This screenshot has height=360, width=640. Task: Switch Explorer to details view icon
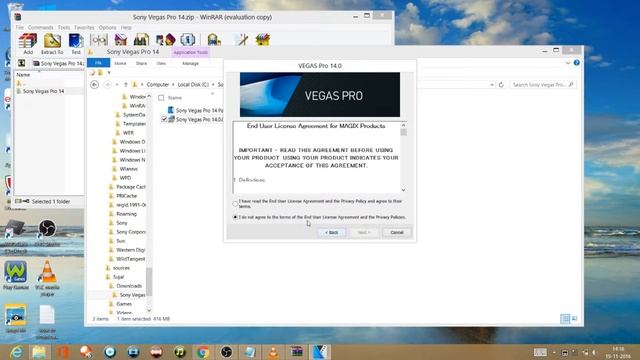click(x=565, y=318)
